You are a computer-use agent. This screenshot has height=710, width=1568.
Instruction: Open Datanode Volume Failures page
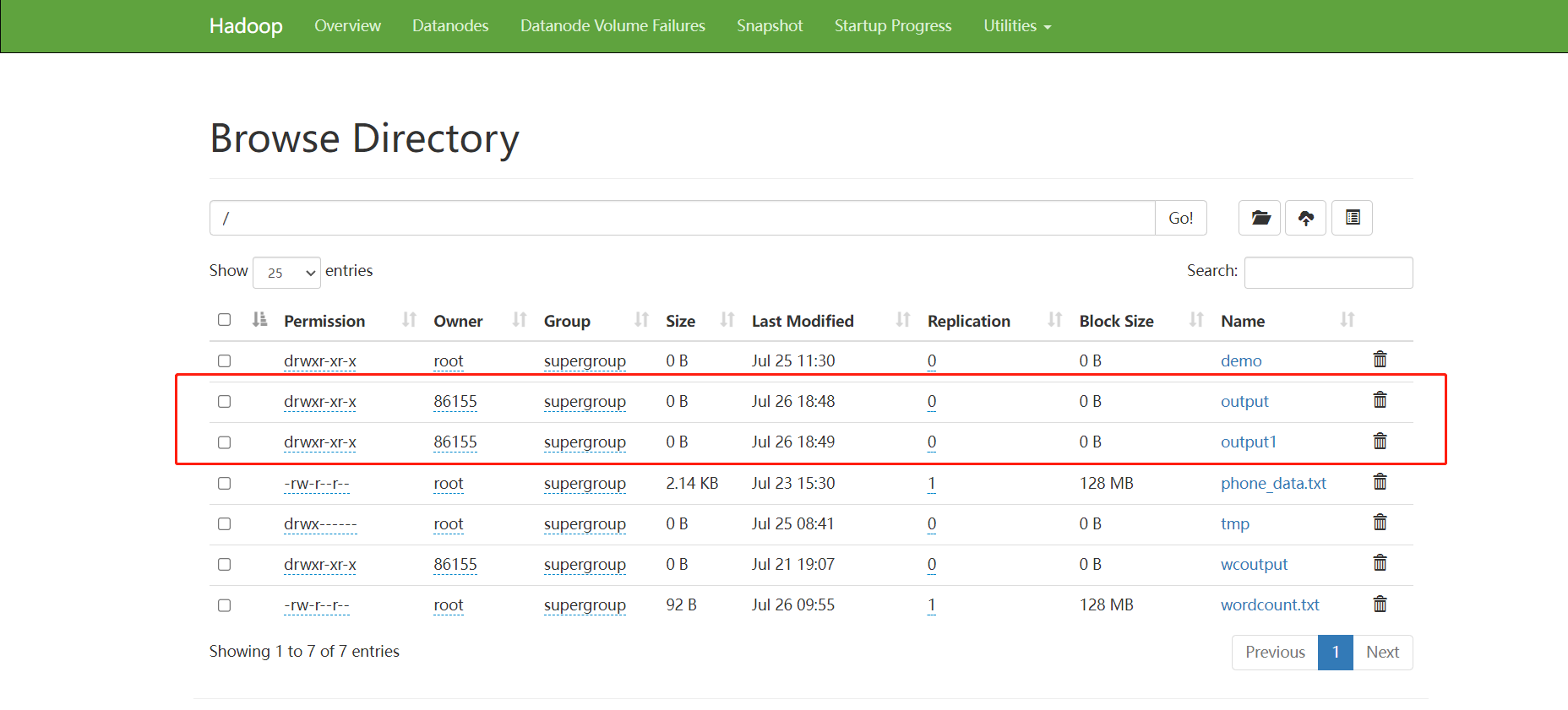point(612,26)
